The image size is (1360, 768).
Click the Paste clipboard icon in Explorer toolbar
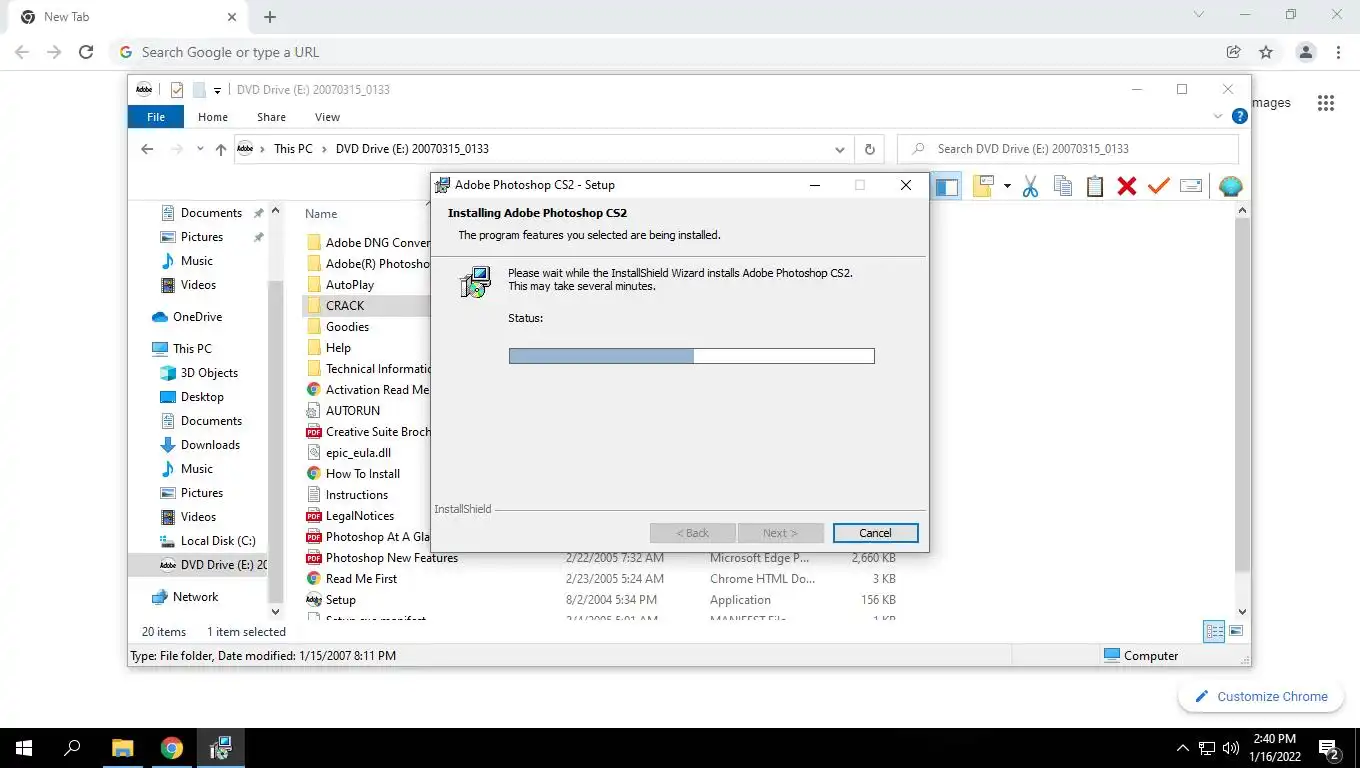tap(1095, 186)
